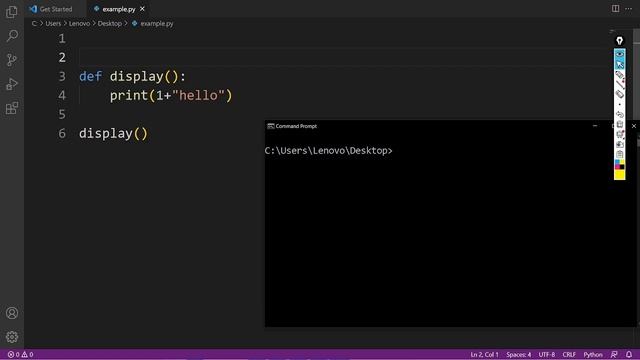Open the Accounts menu icon

[x=12, y=313]
